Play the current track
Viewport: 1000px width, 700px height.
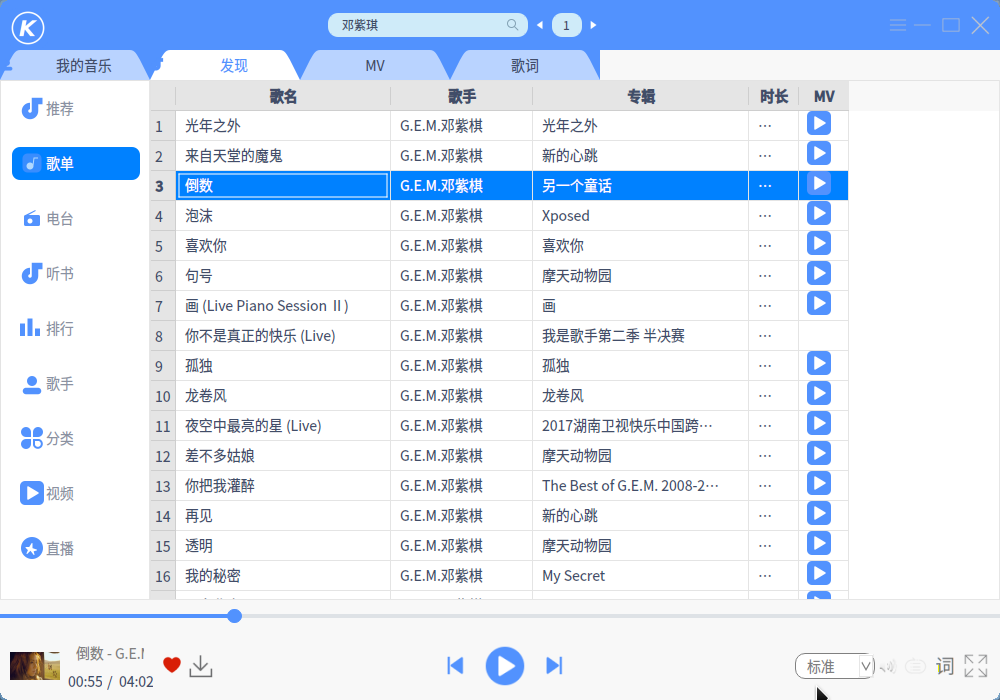[x=505, y=666]
